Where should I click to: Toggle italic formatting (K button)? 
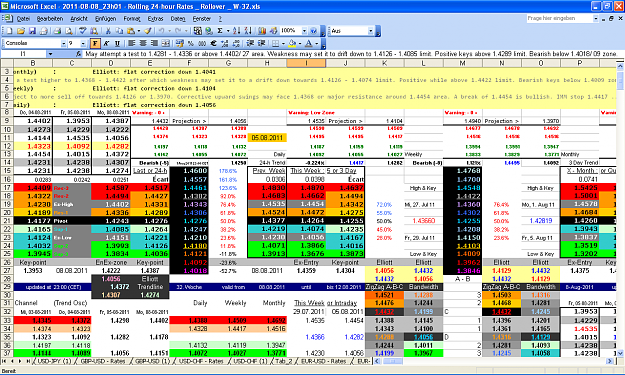(106, 43)
